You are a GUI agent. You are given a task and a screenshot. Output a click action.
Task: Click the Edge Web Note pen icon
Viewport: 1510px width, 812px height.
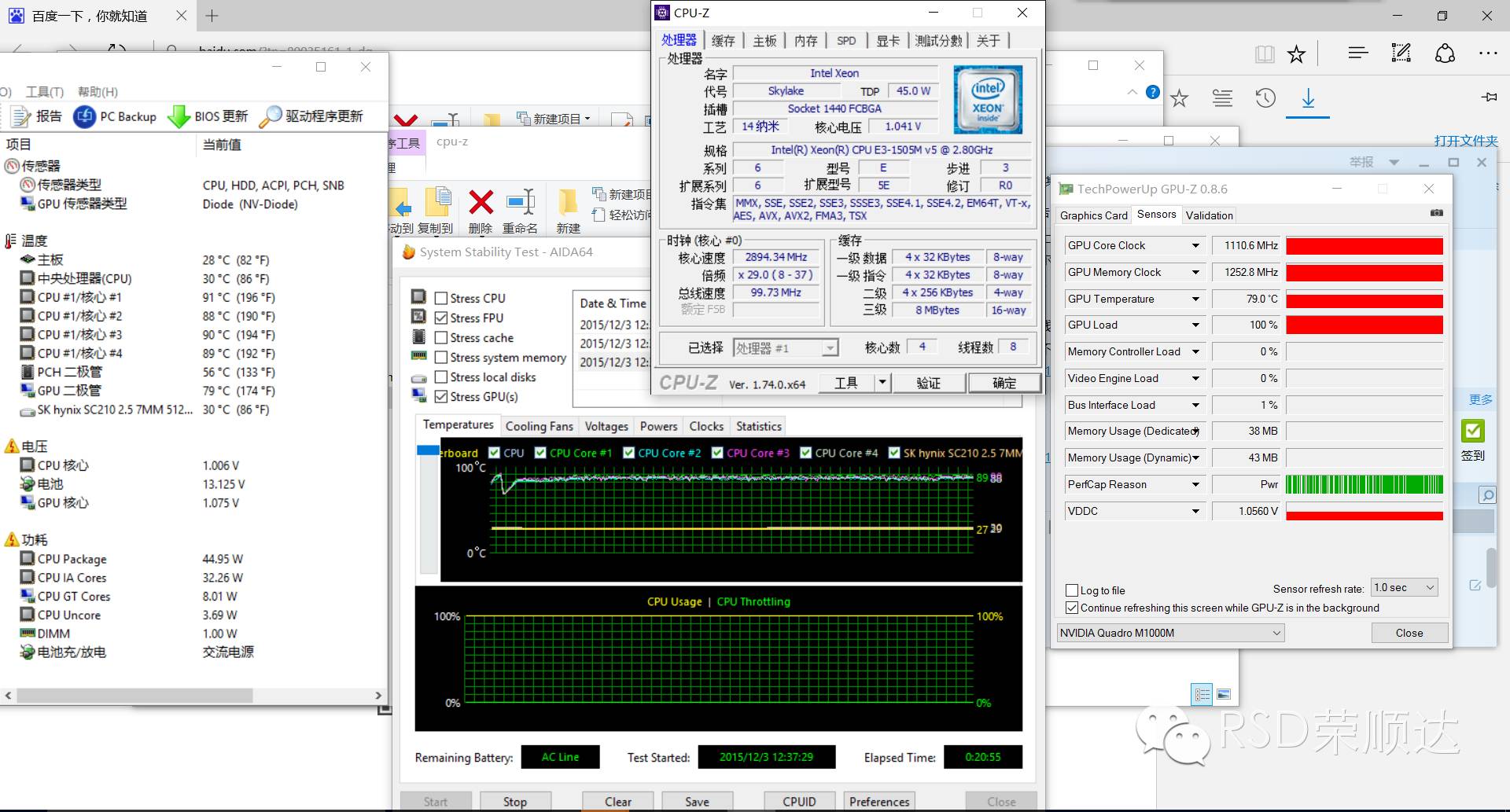click(x=1401, y=53)
